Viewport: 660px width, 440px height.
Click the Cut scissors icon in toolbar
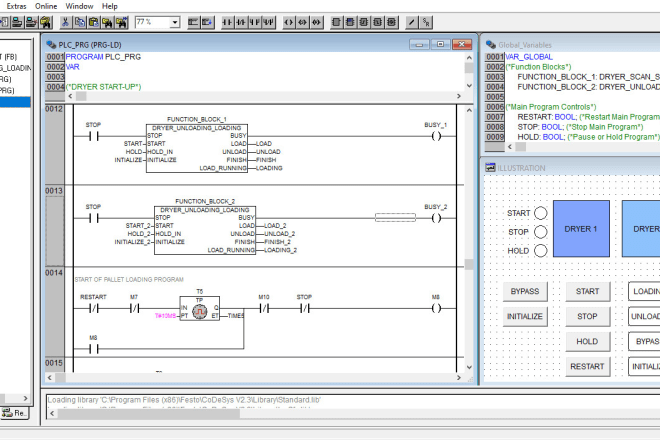coord(64,22)
